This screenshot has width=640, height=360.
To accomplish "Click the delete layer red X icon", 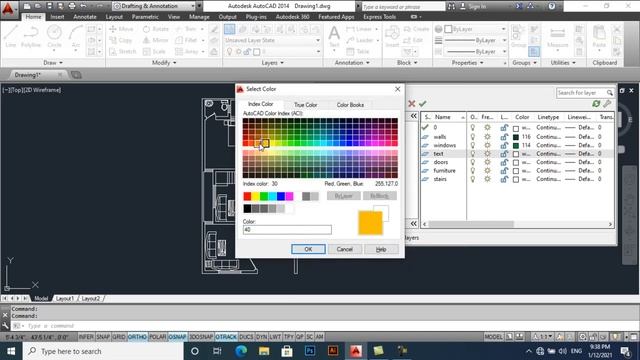I will [411, 104].
